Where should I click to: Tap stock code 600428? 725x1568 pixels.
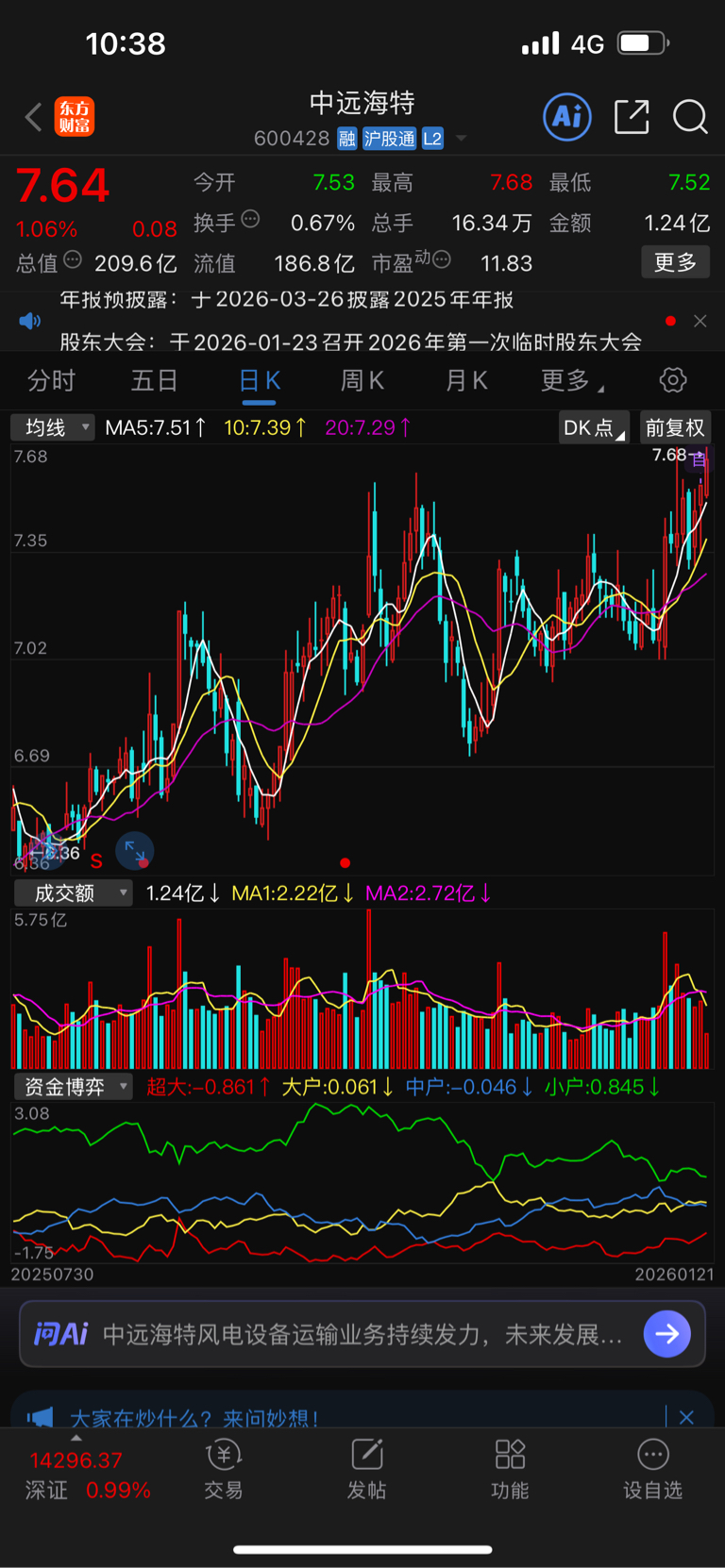(x=292, y=139)
